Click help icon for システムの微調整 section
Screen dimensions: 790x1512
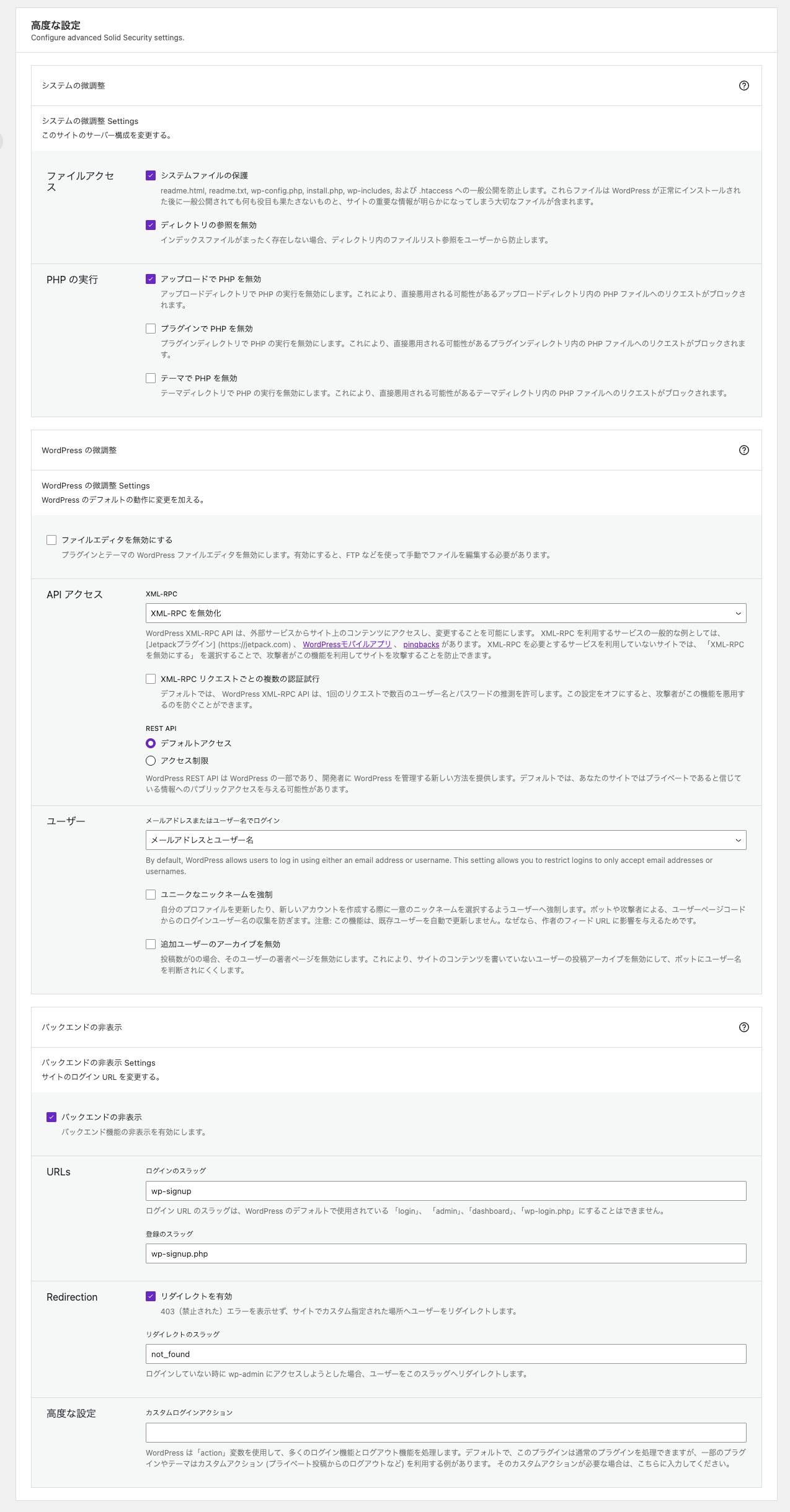743,86
